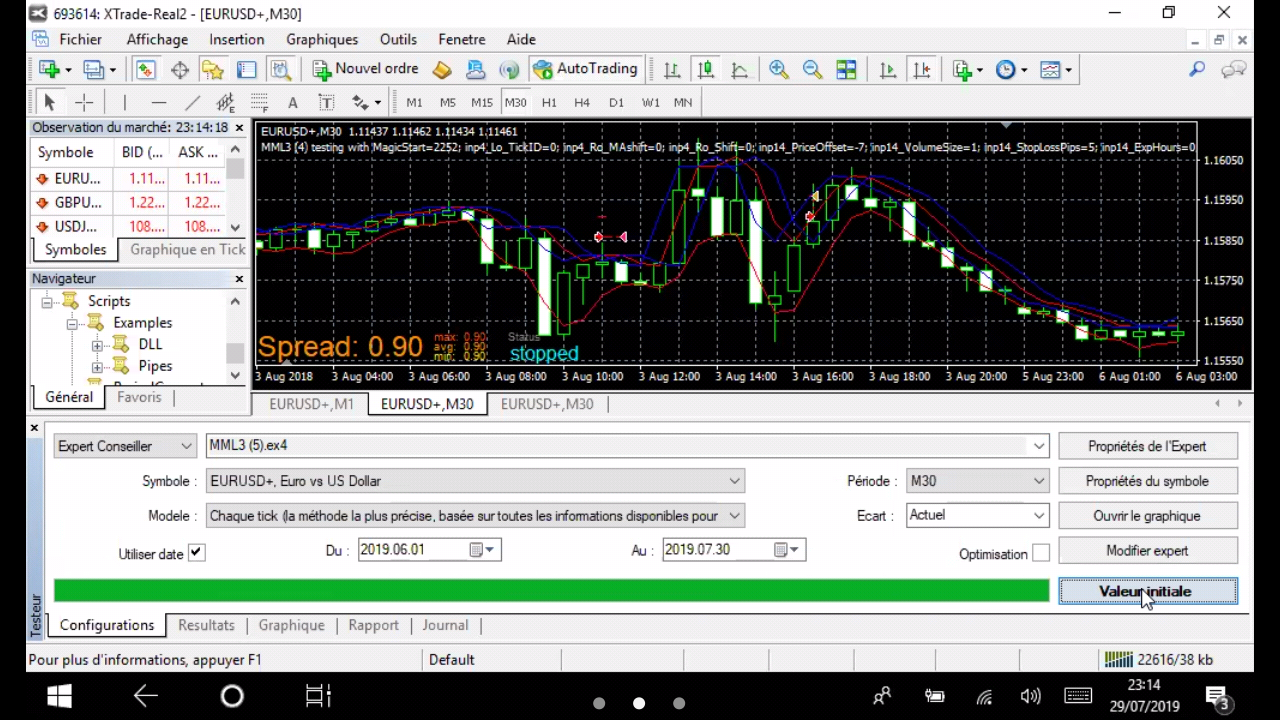
Task: Toggle the AutoTrading button
Action: [586, 69]
